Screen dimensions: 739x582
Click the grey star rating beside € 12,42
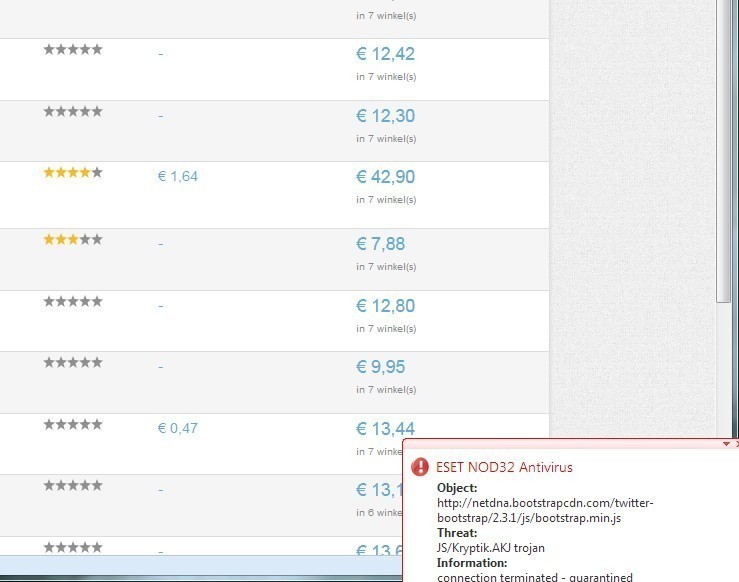point(73,50)
